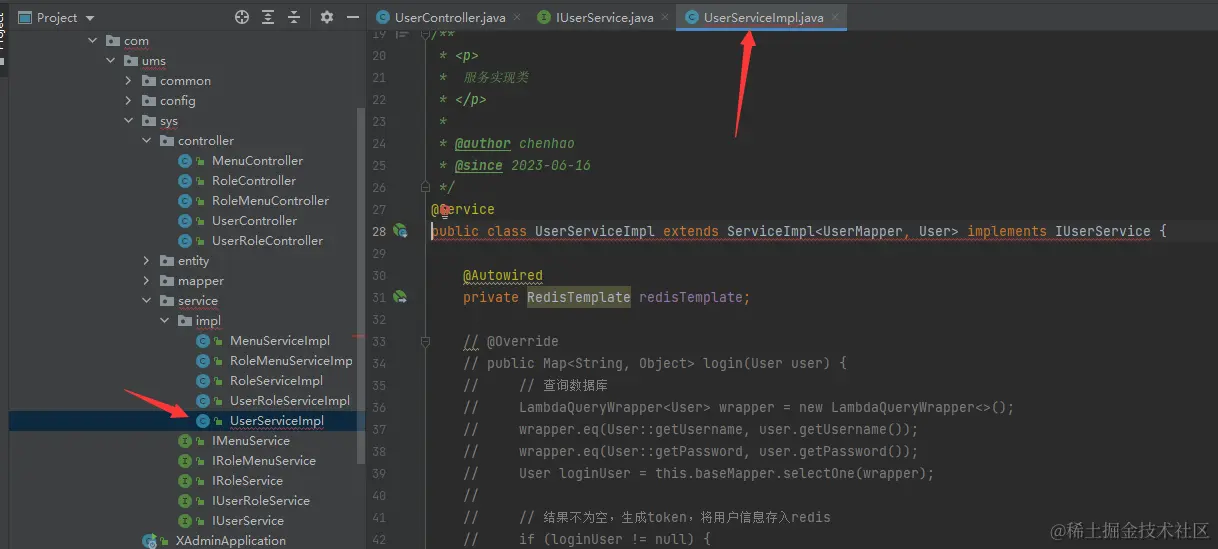Close the UserServiceImpl.java tab
This screenshot has width=1218, height=549.
tap(835, 17)
